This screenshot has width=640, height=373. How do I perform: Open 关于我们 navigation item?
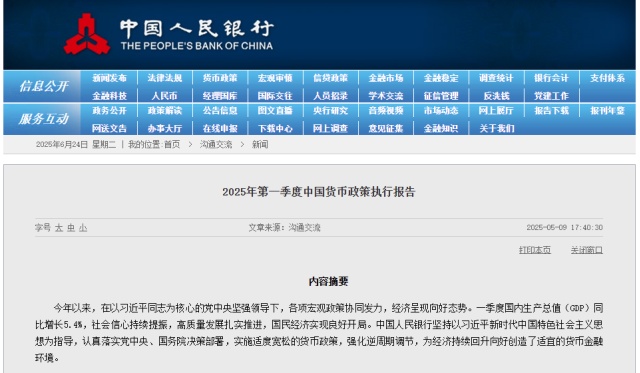click(496, 129)
